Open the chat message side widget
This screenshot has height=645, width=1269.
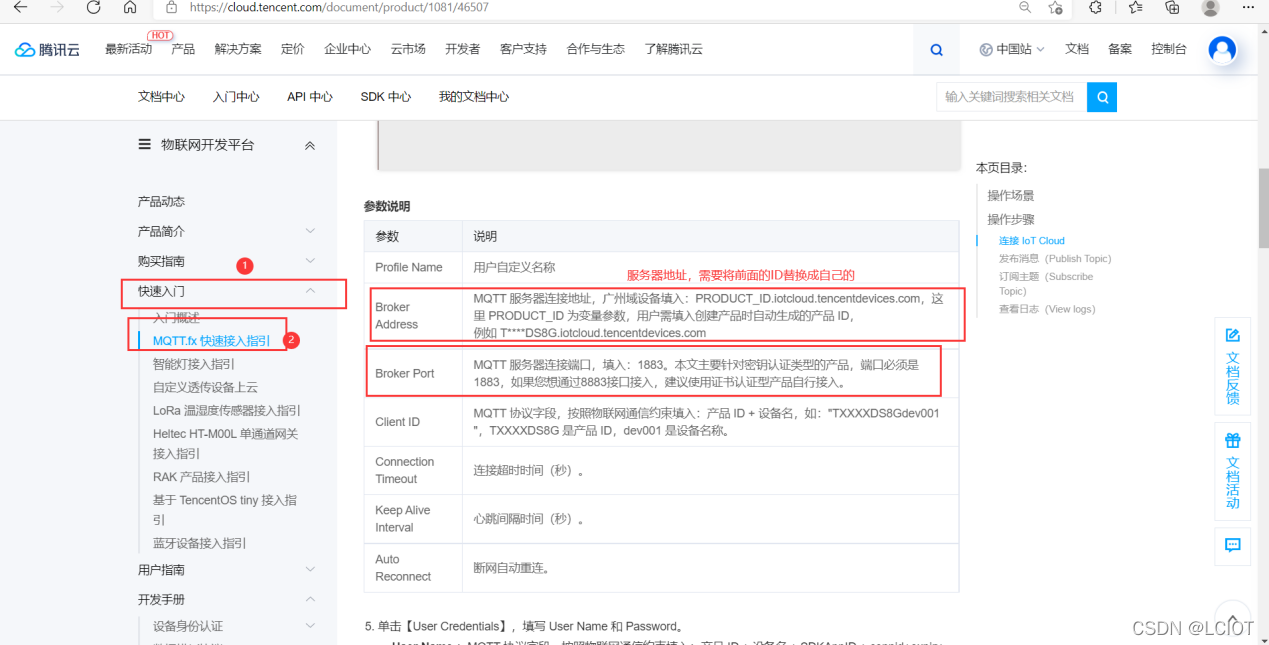[x=1232, y=545]
